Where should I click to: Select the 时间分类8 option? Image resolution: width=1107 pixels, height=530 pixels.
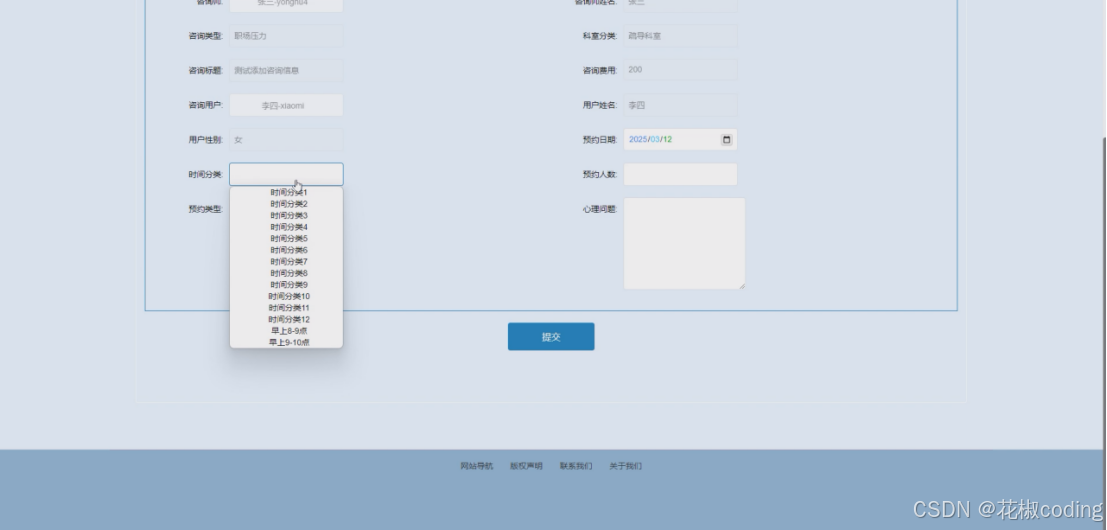point(289,273)
